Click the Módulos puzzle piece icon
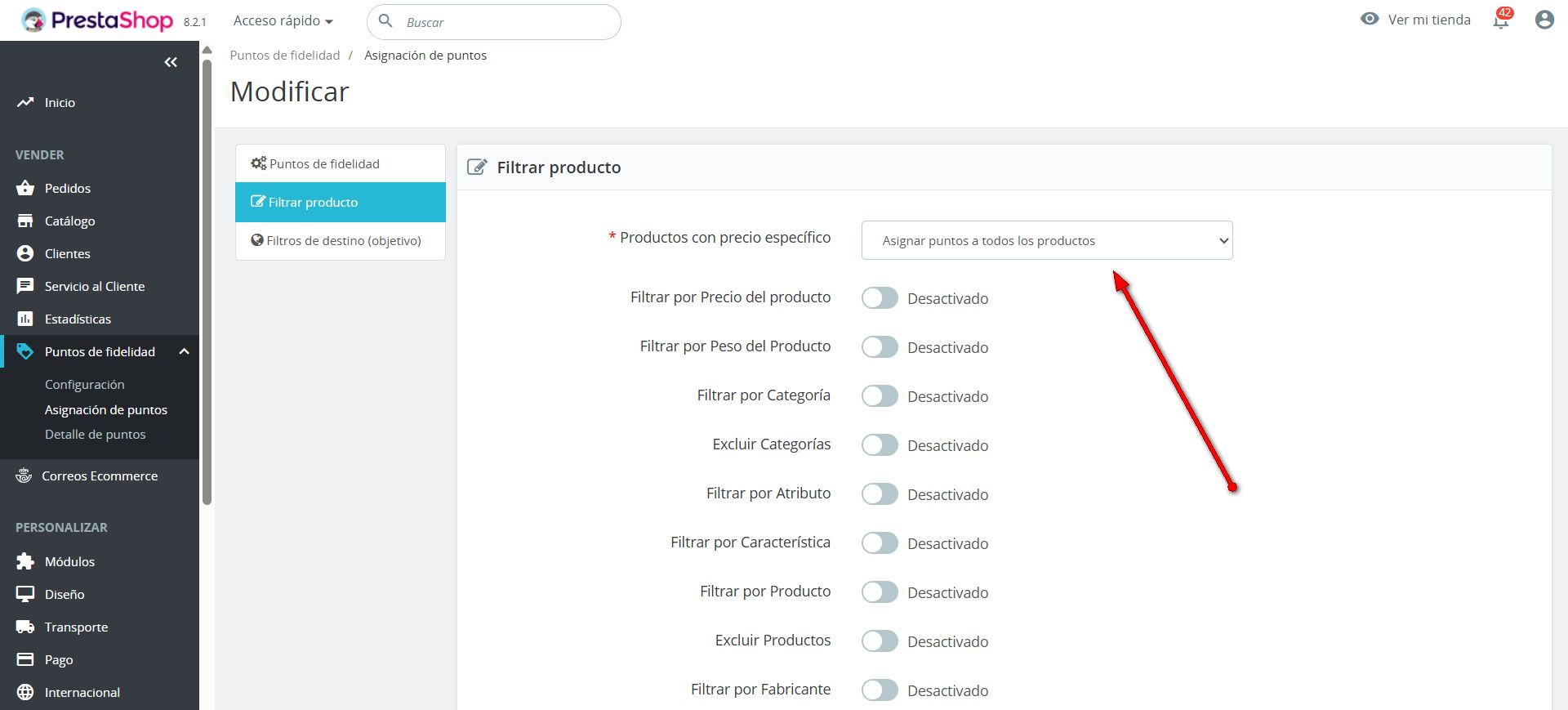This screenshot has height=710, width=1568. pyautogui.click(x=25, y=561)
